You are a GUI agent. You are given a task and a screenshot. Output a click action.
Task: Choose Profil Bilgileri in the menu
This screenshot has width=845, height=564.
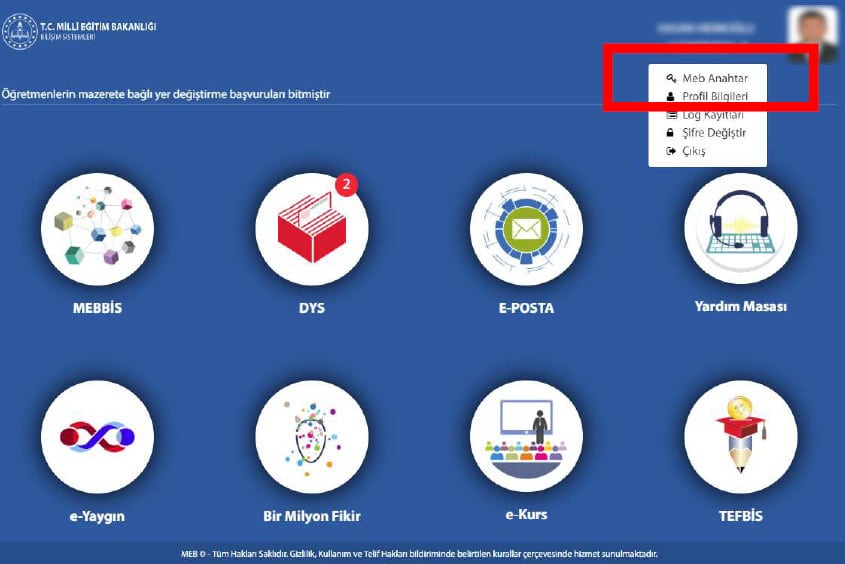tap(708, 96)
